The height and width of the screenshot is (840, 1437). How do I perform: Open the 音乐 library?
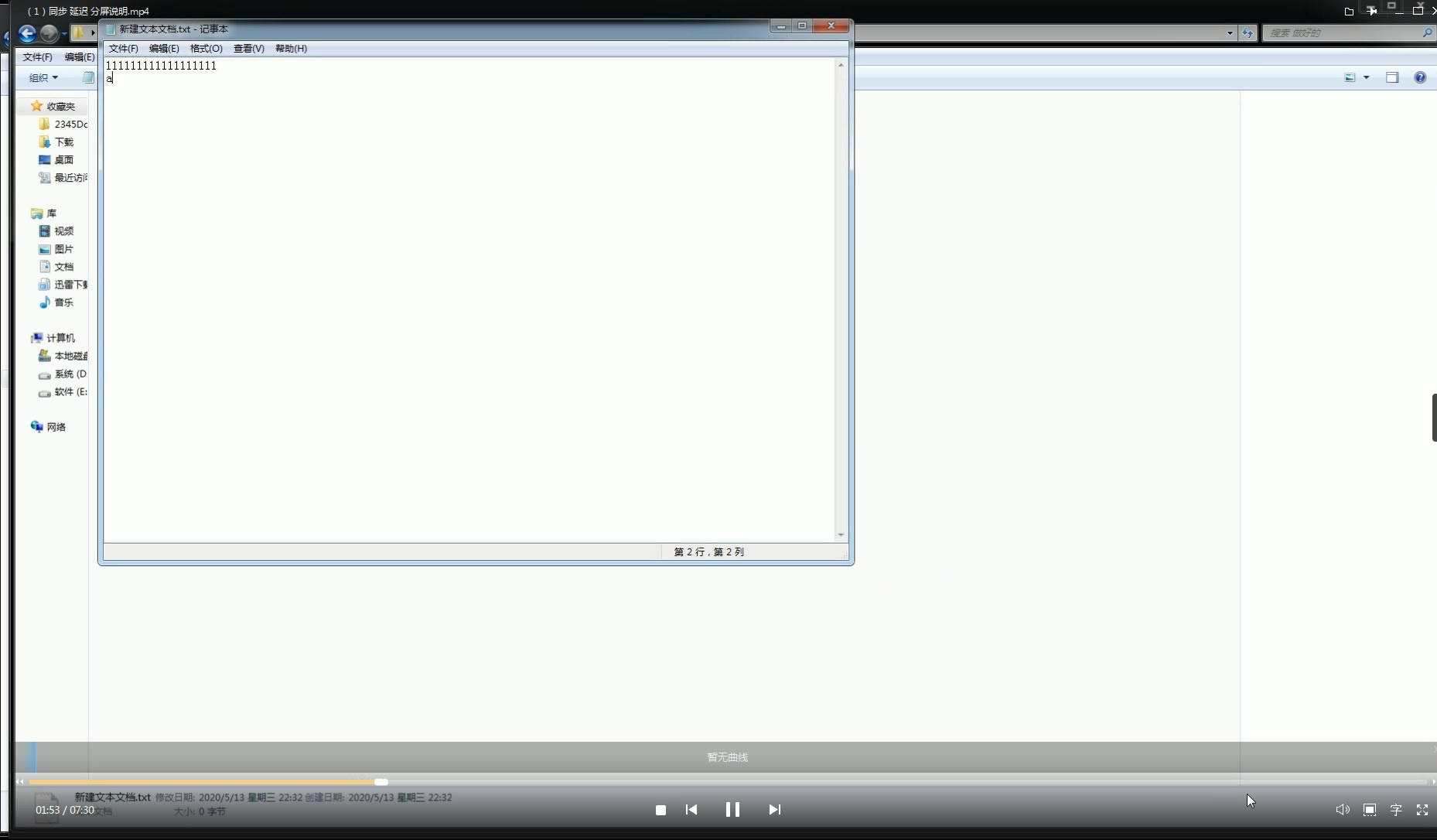click(x=63, y=302)
